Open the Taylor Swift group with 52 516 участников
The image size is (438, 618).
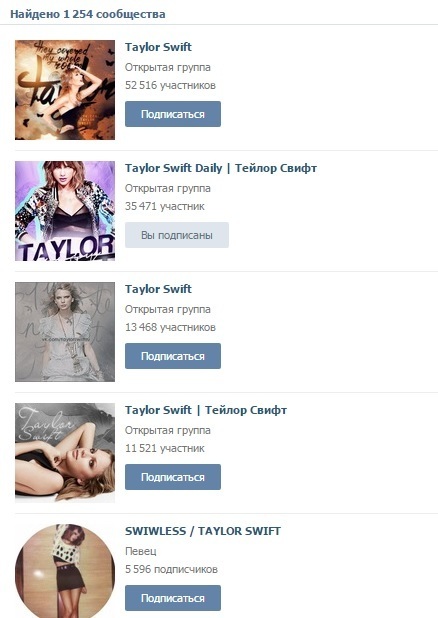(x=158, y=47)
